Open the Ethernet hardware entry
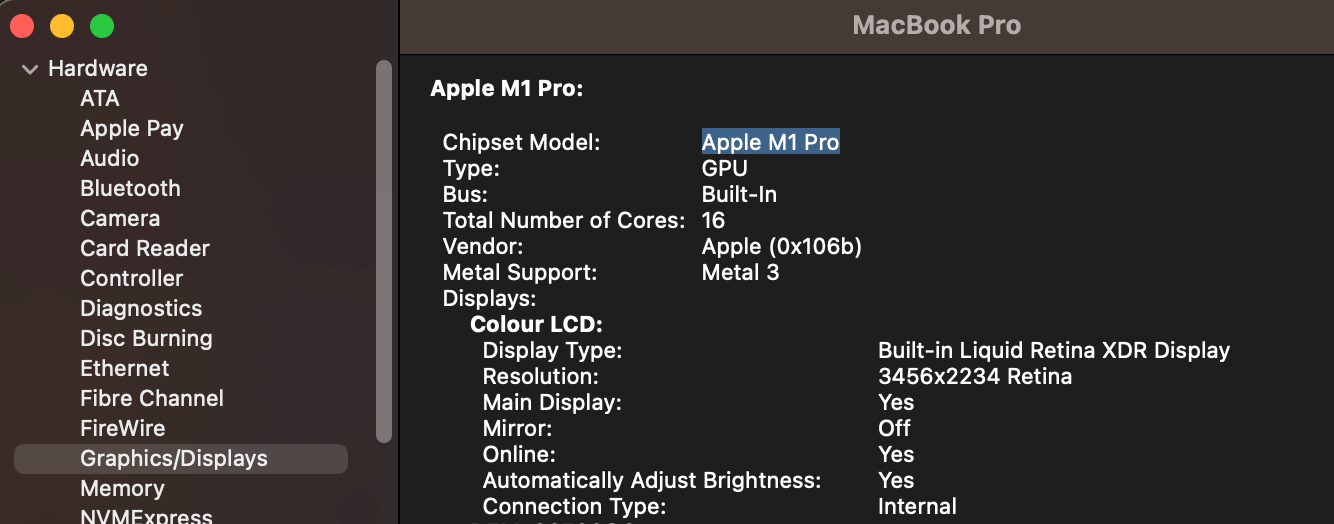Screen dimensions: 1334x524 [x=125, y=368]
